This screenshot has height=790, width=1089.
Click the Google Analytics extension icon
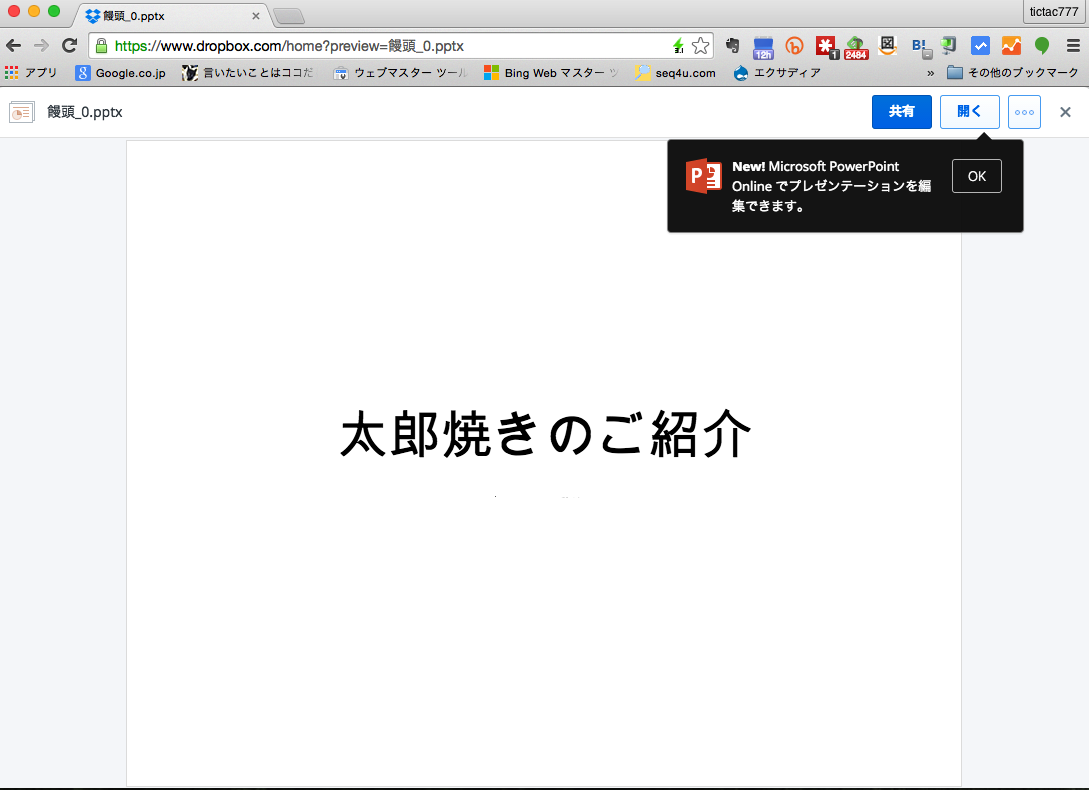tap(1011, 46)
